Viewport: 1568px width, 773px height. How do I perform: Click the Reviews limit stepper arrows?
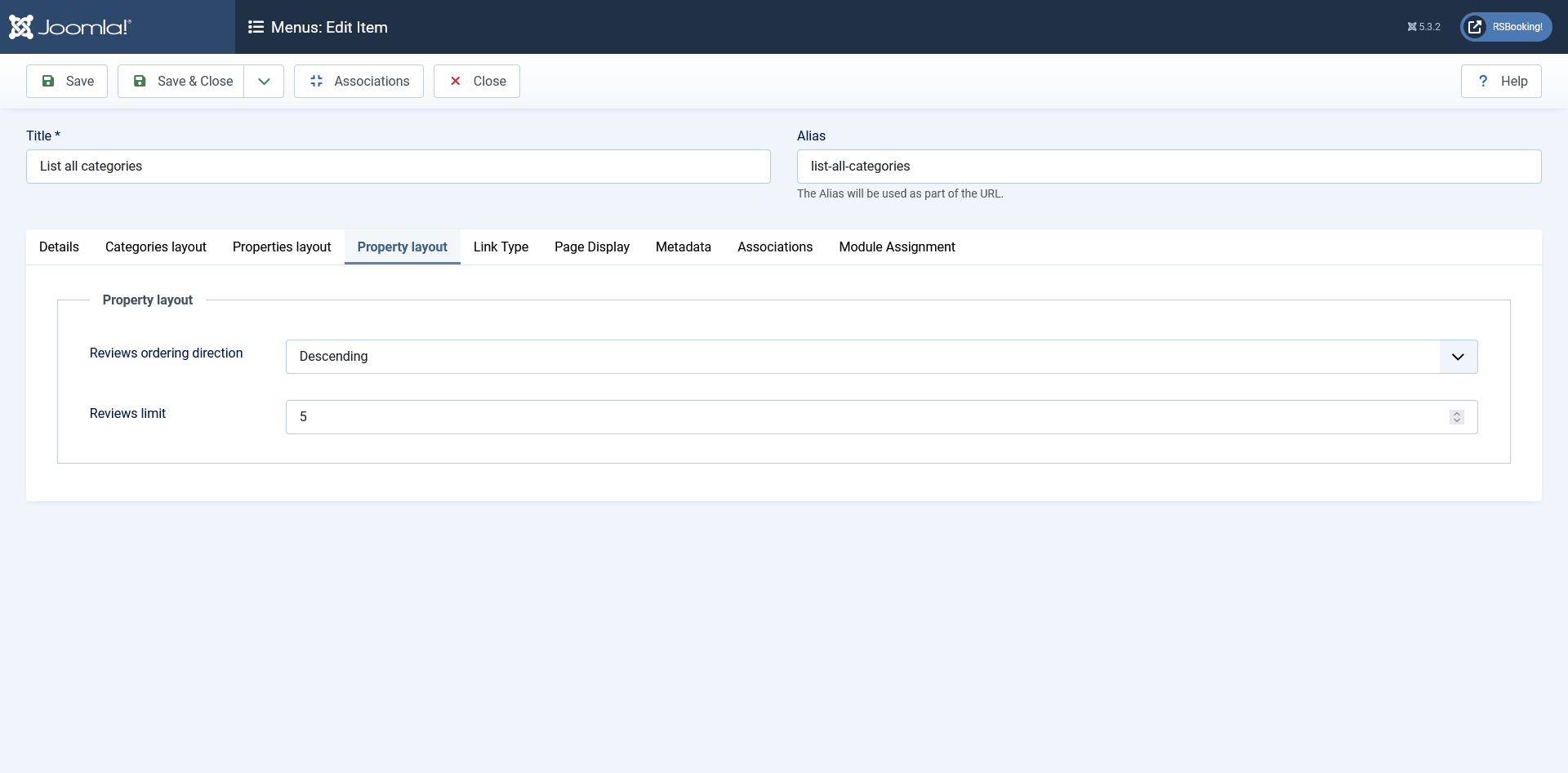click(1457, 417)
